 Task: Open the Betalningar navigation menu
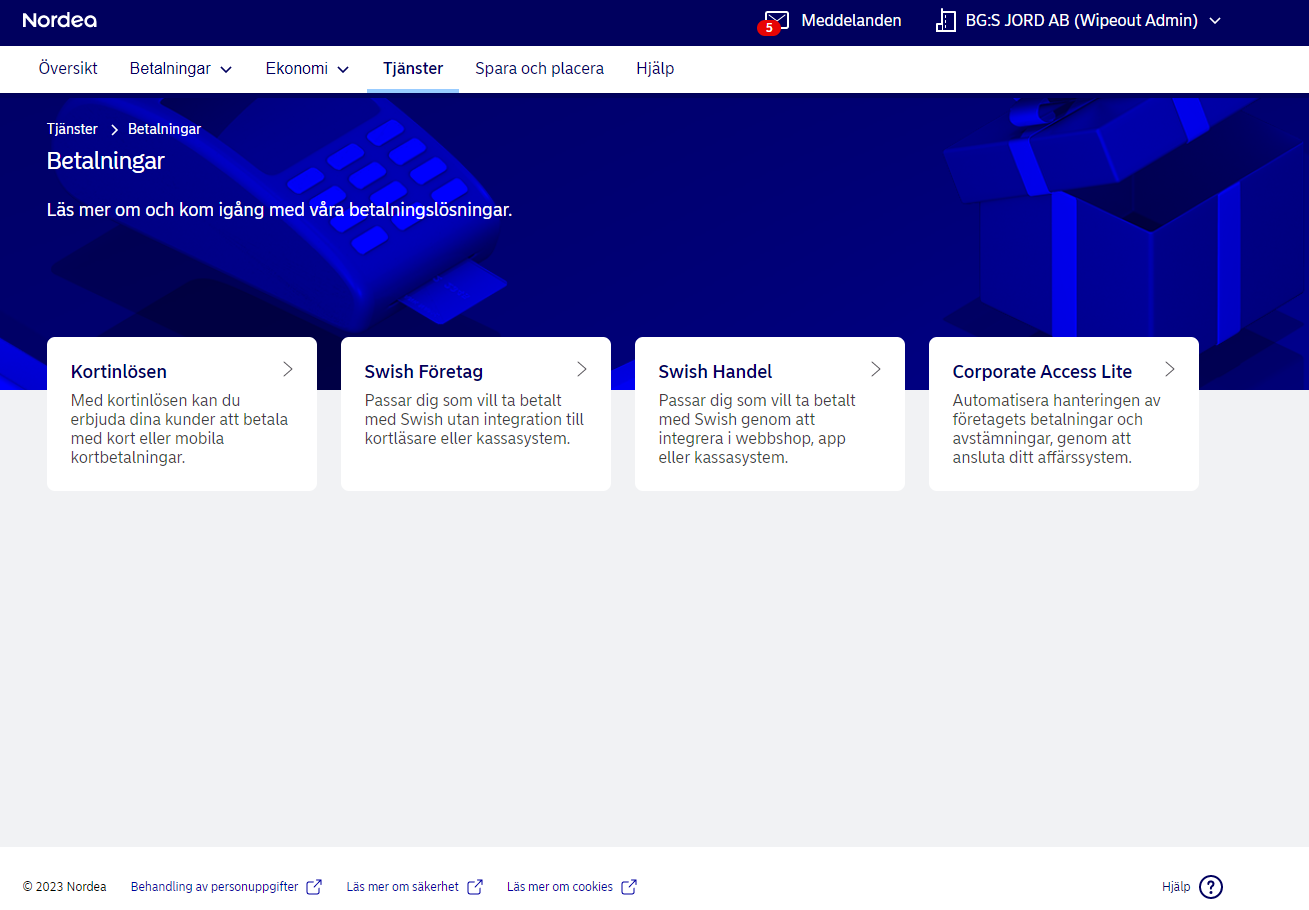coord(181,69)
